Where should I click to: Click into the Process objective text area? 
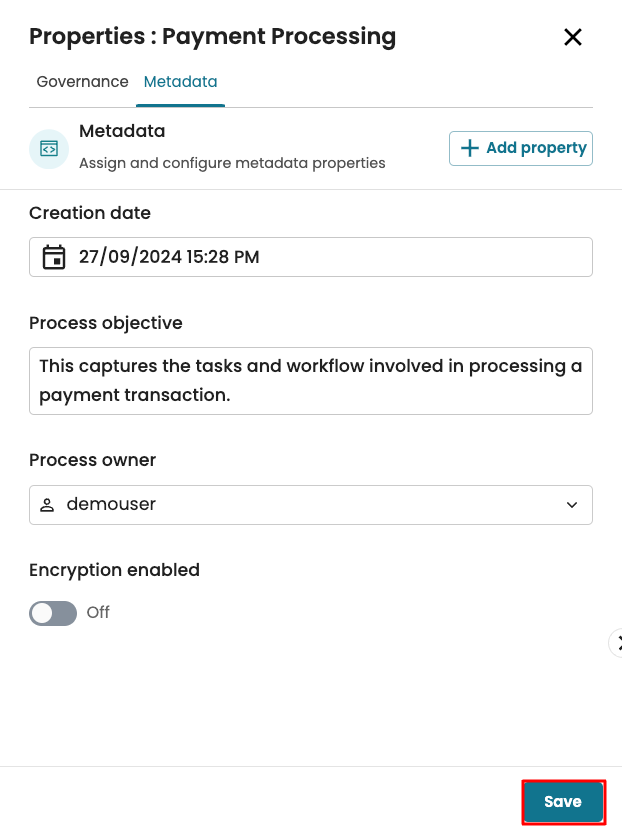click(310, 381)
